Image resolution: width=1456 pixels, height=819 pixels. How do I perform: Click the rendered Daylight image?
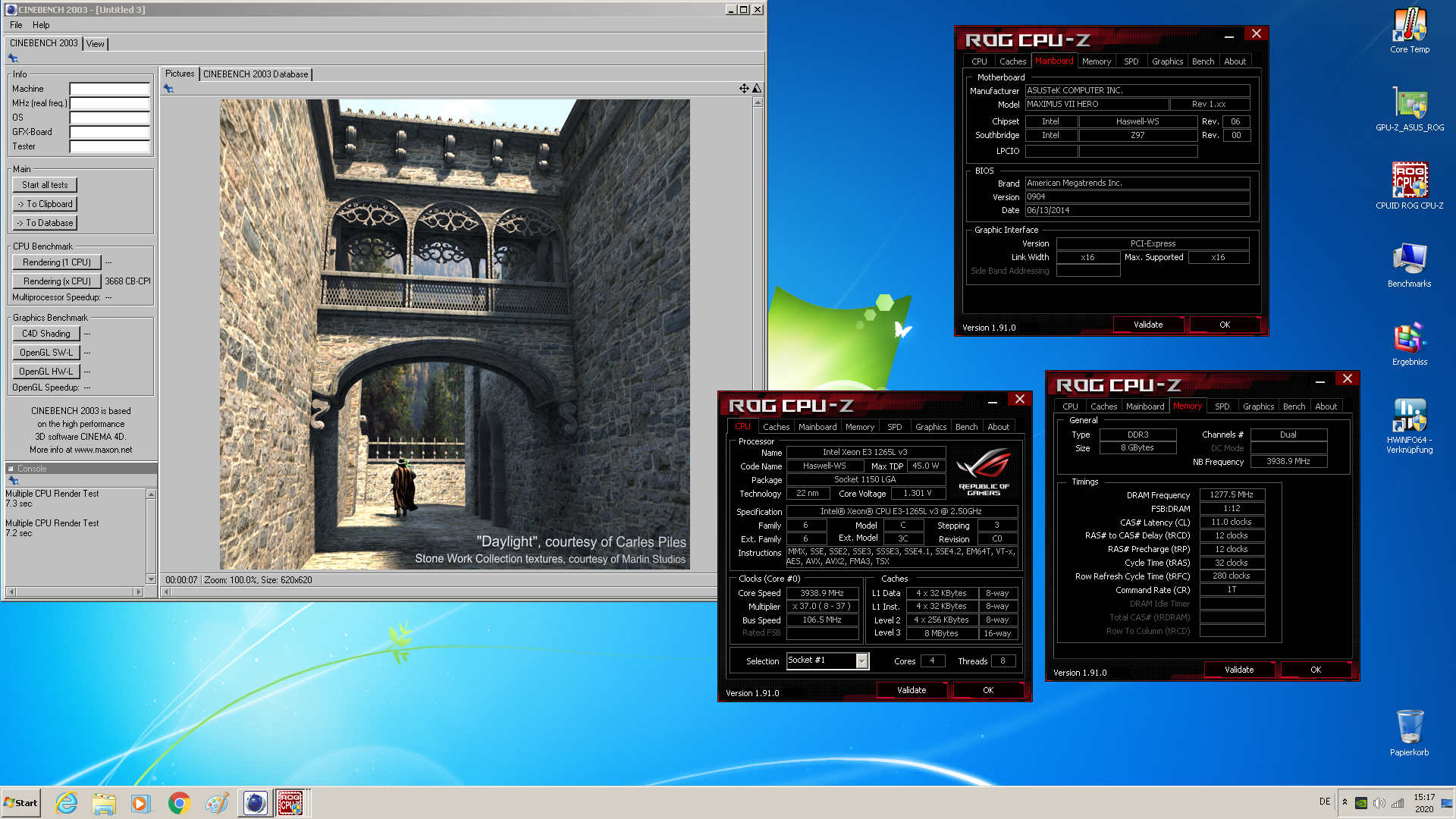(454, 334)
